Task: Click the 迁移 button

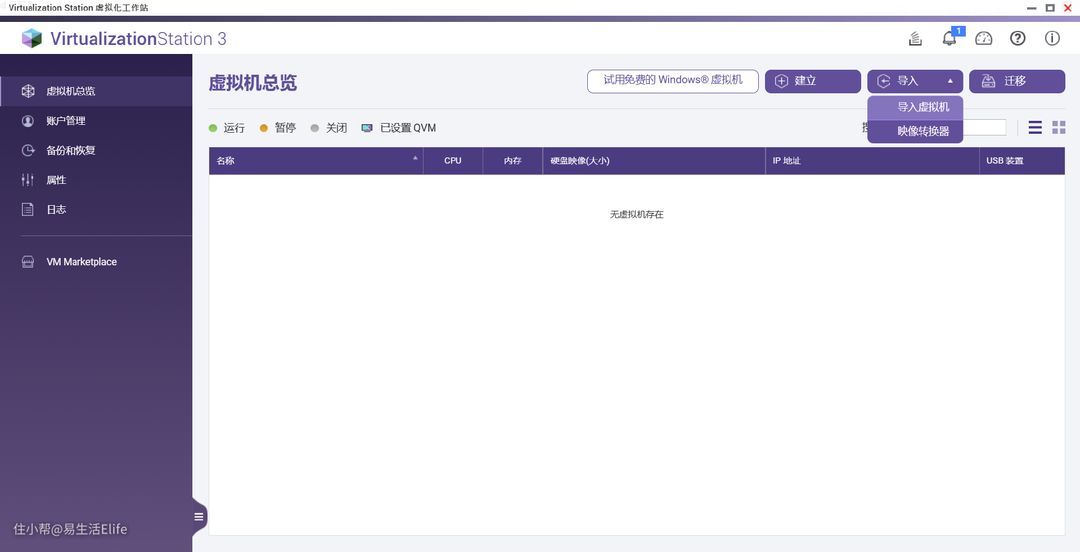Action: coord(1016,81)
